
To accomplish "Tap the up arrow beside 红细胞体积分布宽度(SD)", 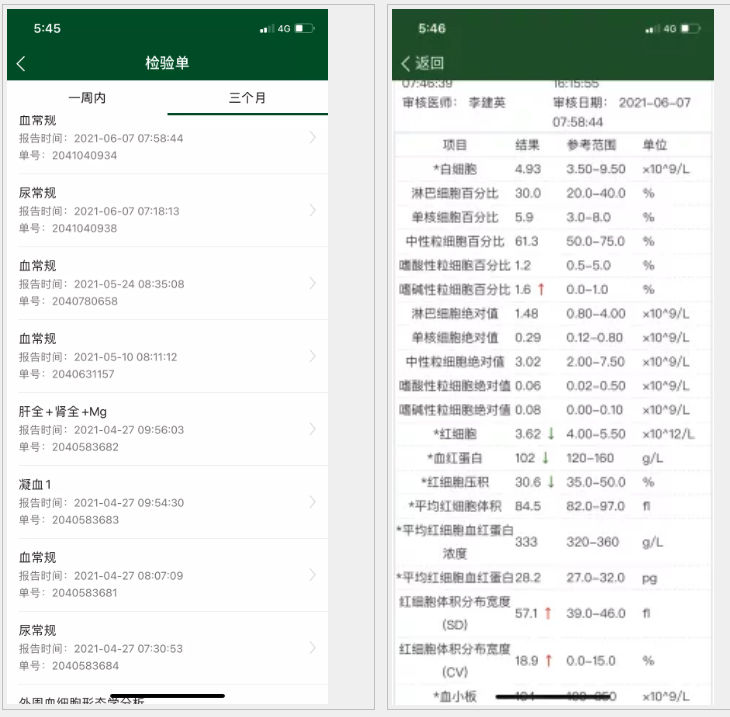I will point(548,612).
